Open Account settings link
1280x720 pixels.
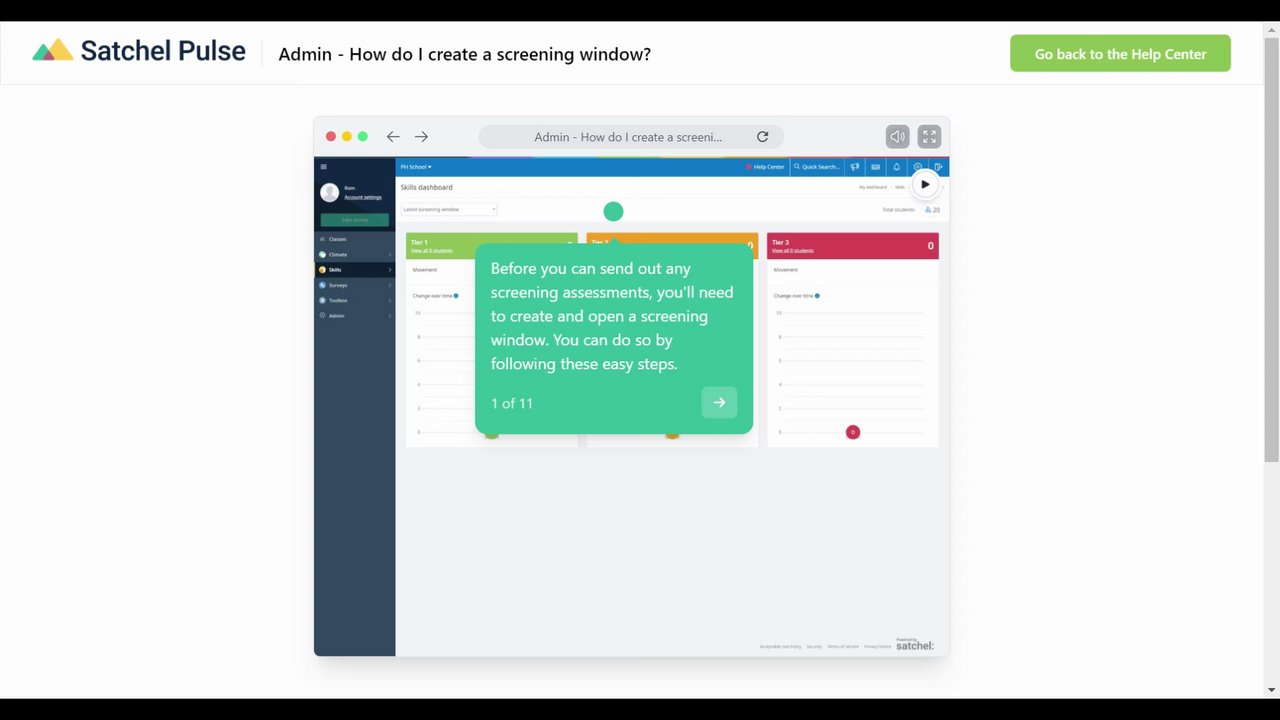(363, 197)
